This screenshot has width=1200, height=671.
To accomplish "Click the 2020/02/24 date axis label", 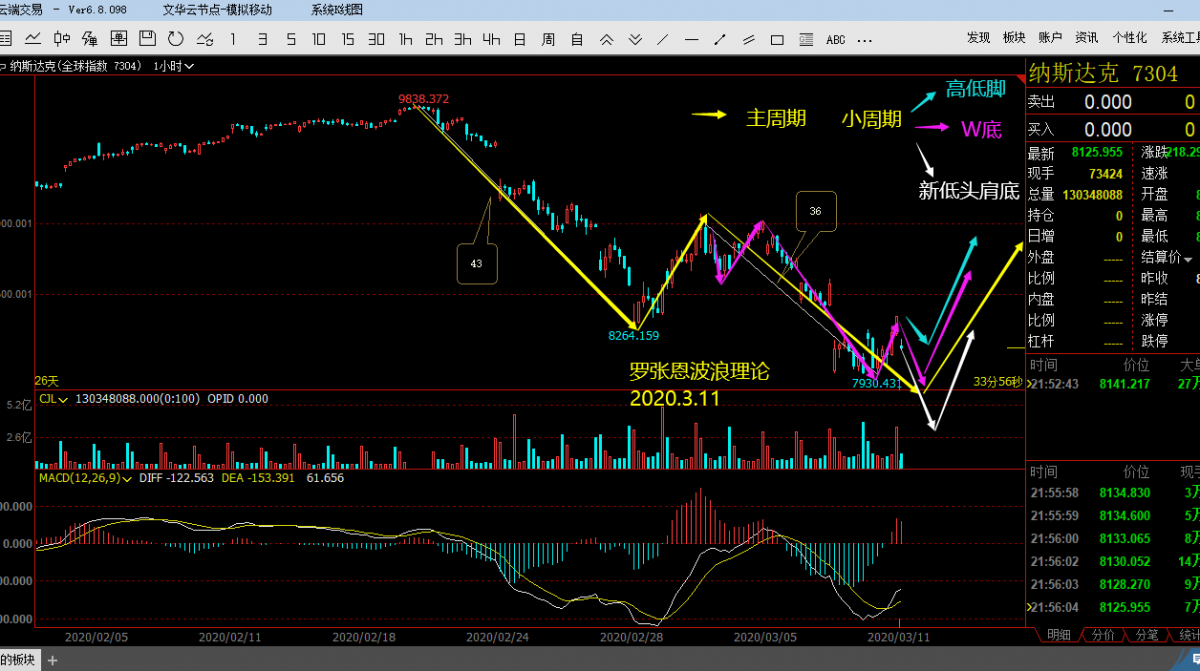I will click(x=497, y=636).
